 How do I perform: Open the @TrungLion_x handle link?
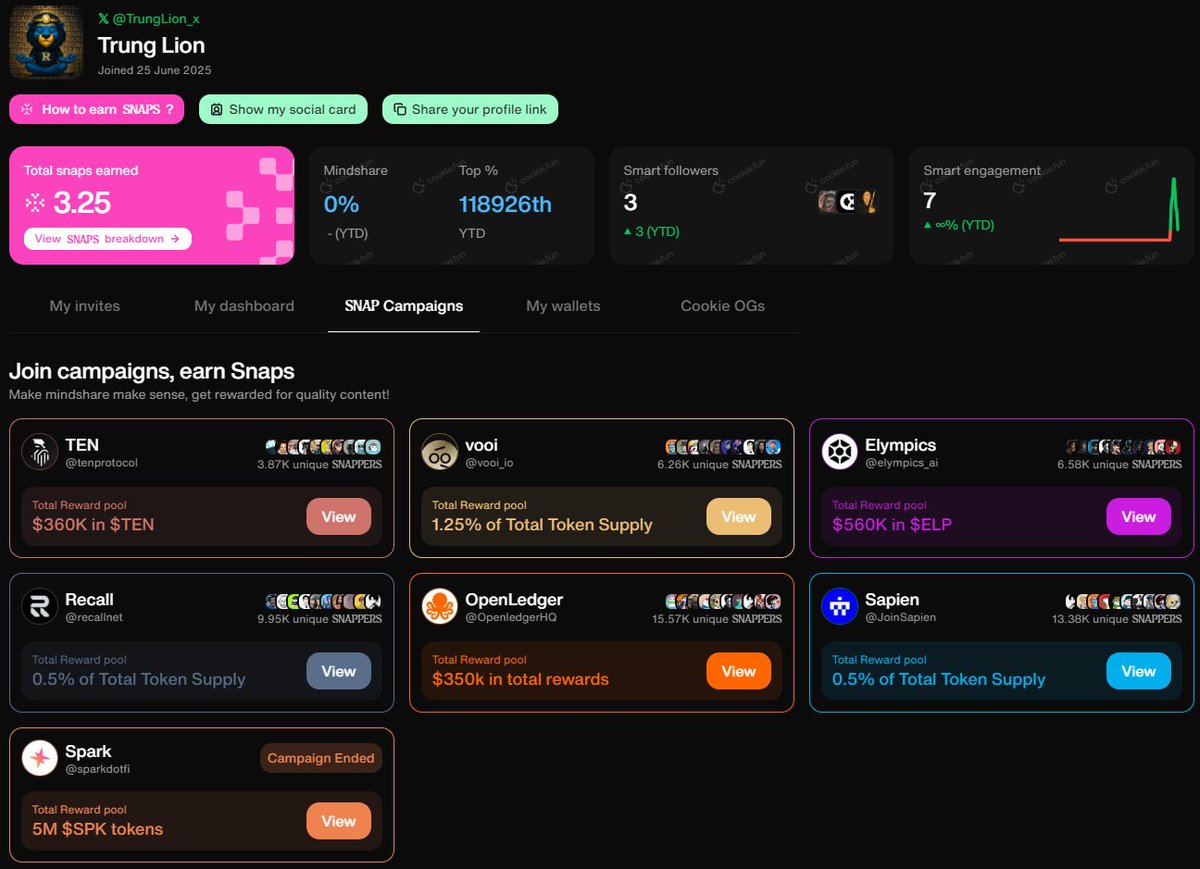[155, 19]
